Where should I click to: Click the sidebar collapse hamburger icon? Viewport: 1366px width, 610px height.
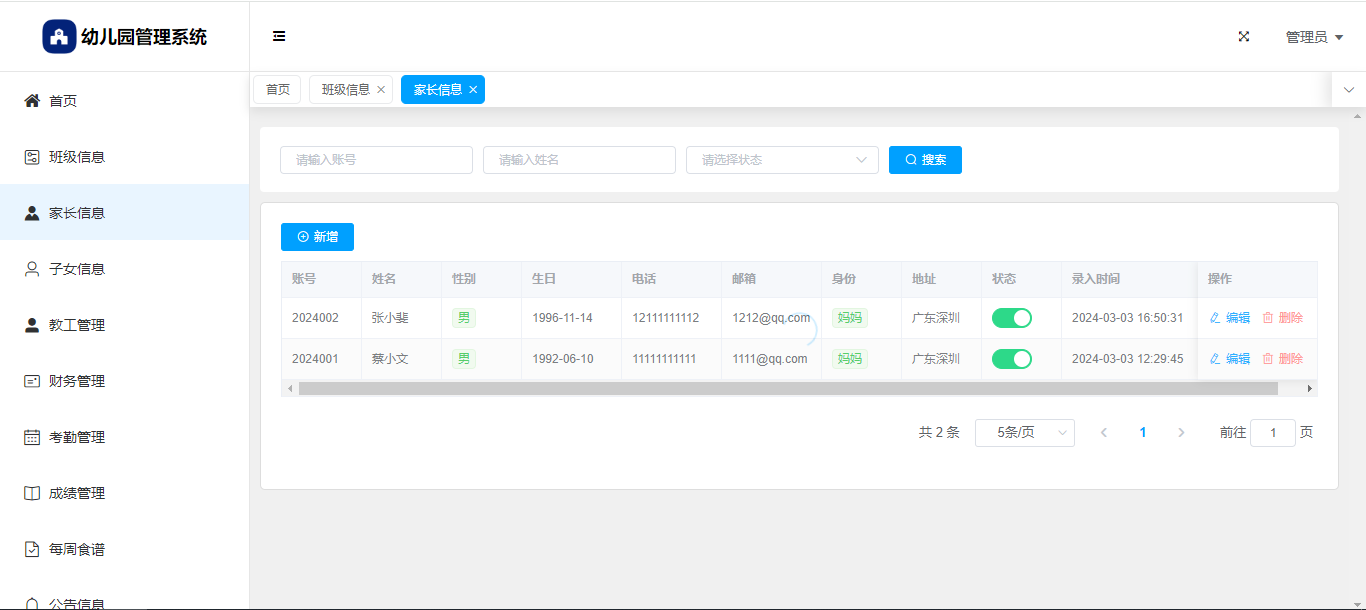coord(279,37)
